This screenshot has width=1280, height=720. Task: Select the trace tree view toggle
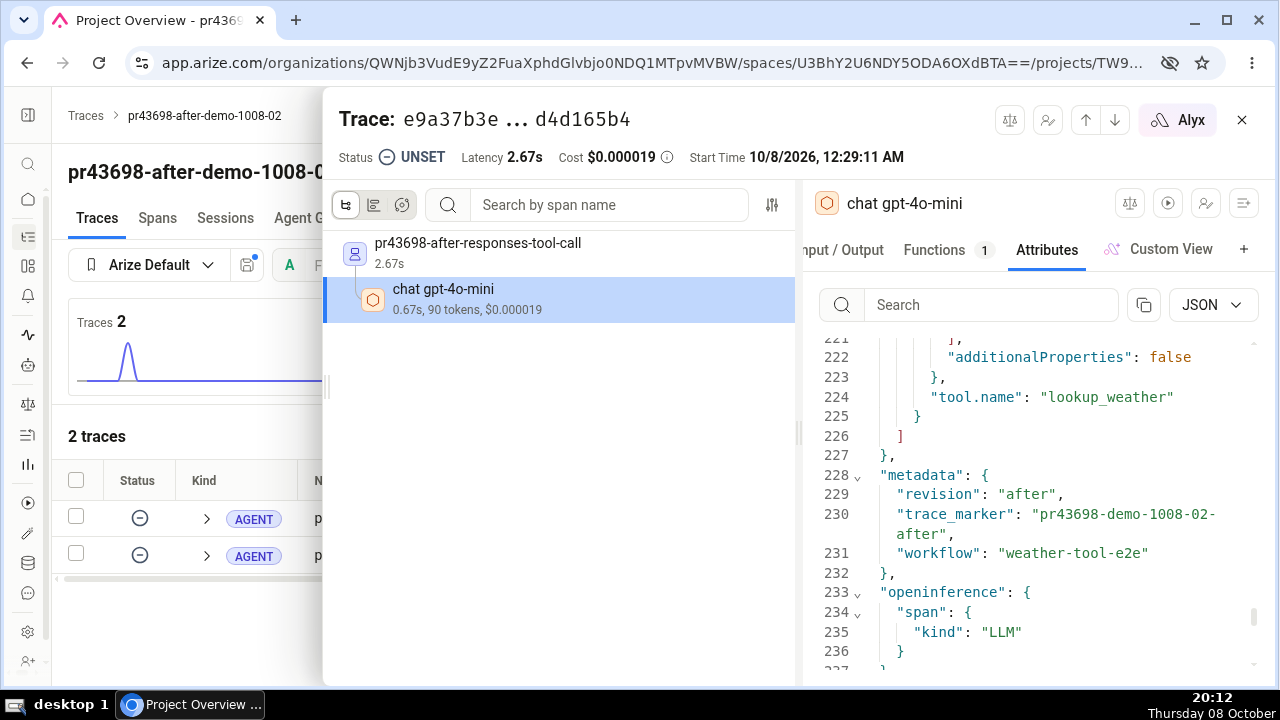(346, 205)
